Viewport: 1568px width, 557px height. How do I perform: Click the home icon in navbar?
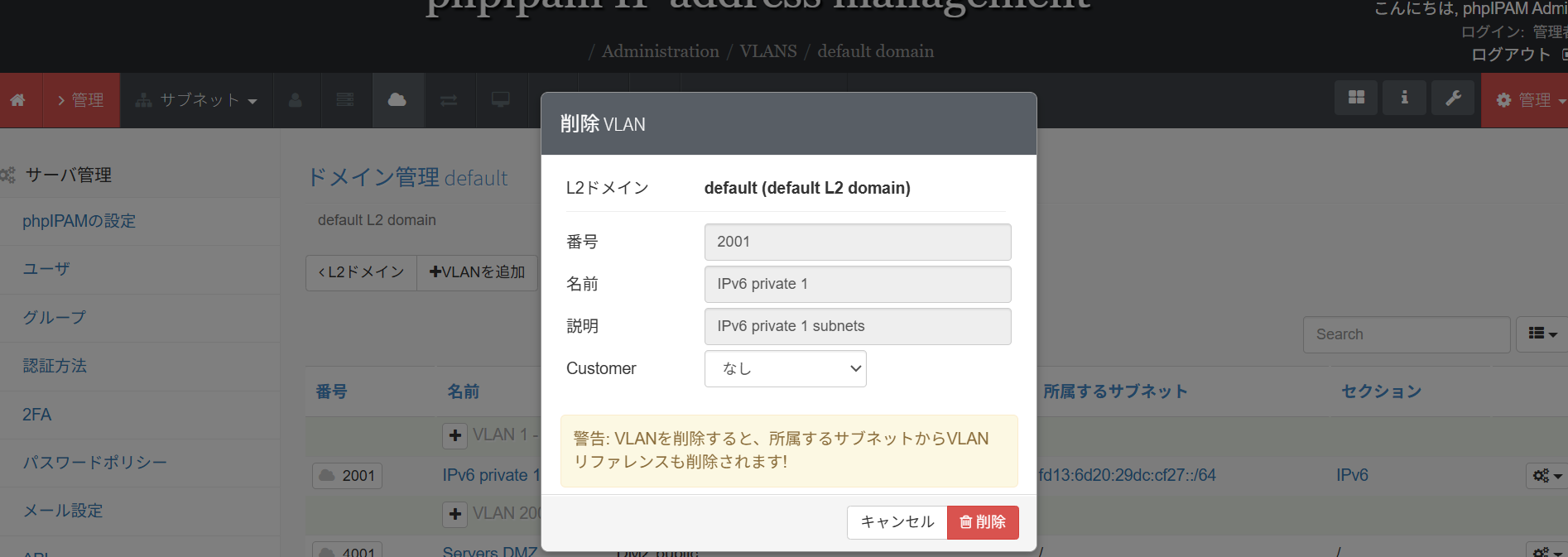click(17, 100)
